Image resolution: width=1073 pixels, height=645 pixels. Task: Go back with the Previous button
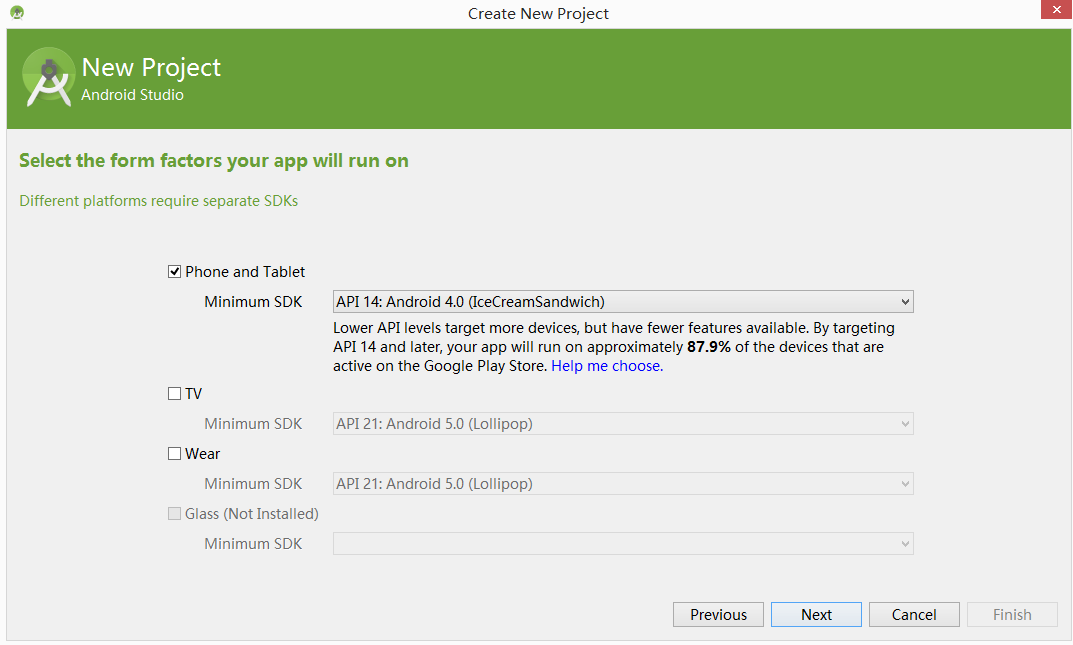(x=718, y=615)
